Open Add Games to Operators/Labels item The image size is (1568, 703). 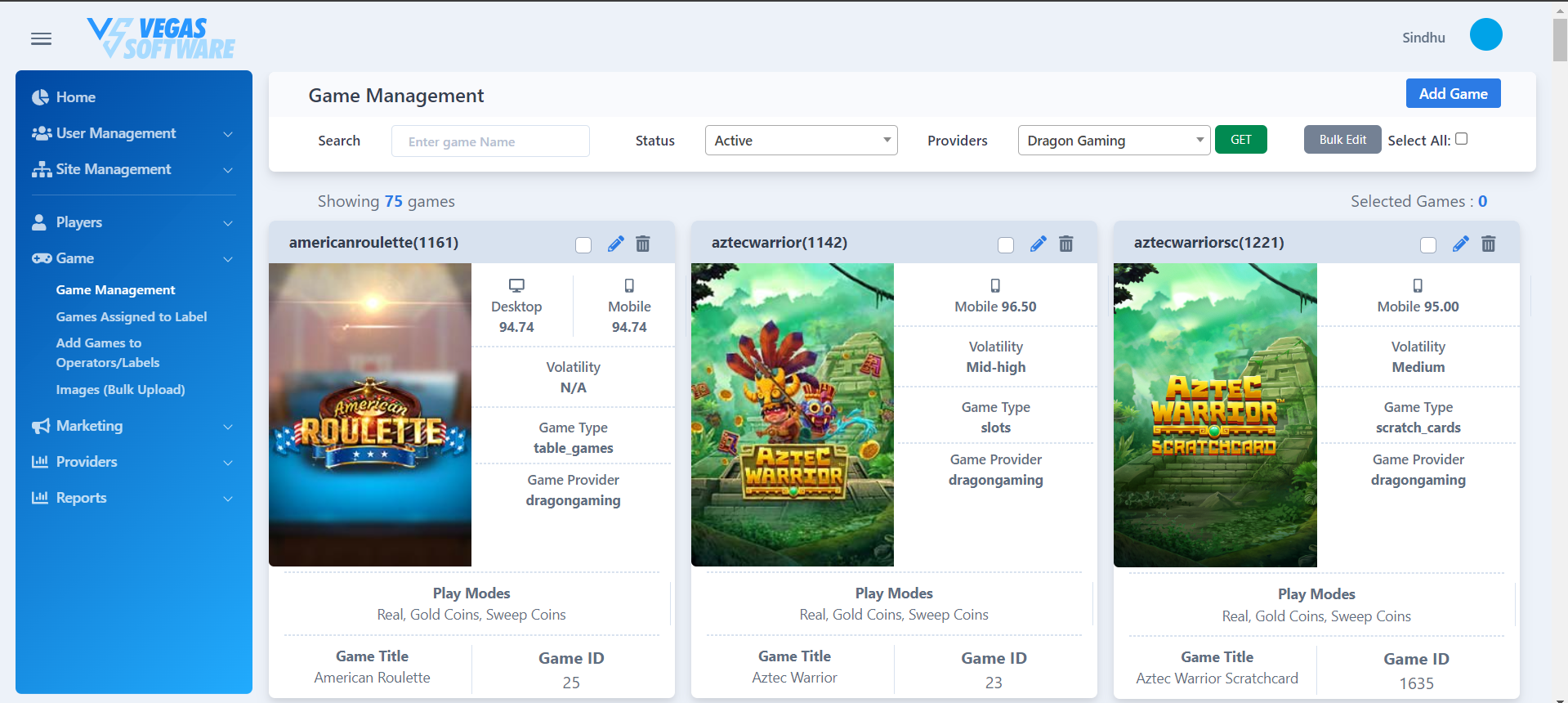point(108,353)
